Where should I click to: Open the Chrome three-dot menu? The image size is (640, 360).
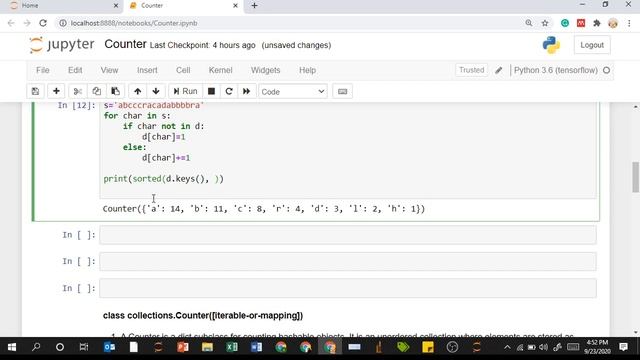629,23
